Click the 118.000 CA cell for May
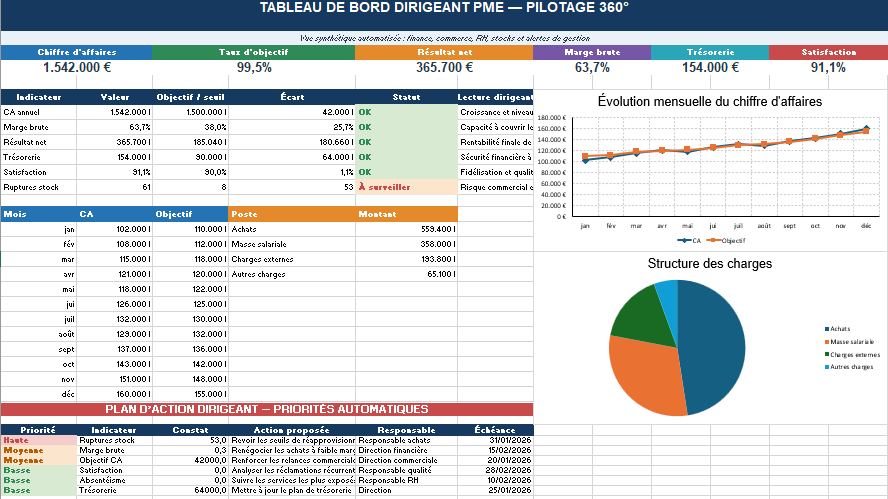Image resolution: width=888 pixels, height=499 pixels. click(114, 289)
